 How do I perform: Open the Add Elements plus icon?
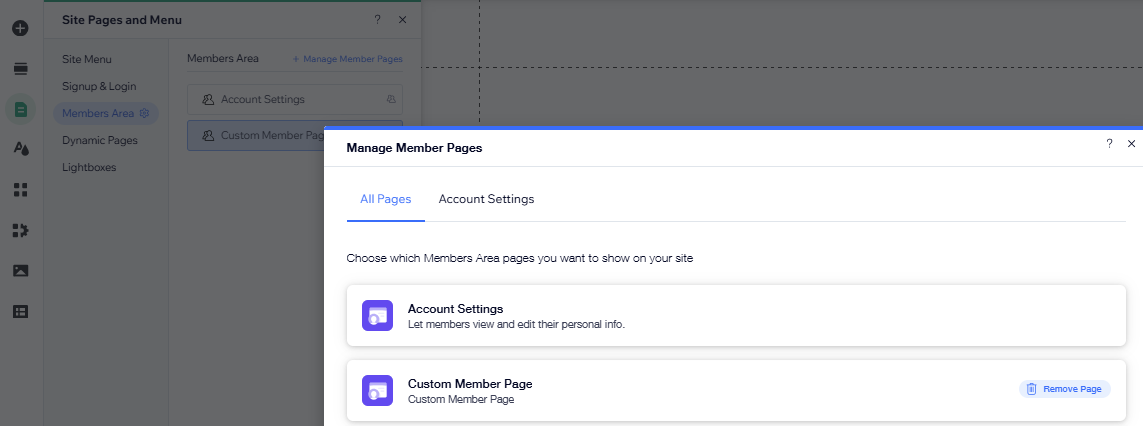click(20, 28)
